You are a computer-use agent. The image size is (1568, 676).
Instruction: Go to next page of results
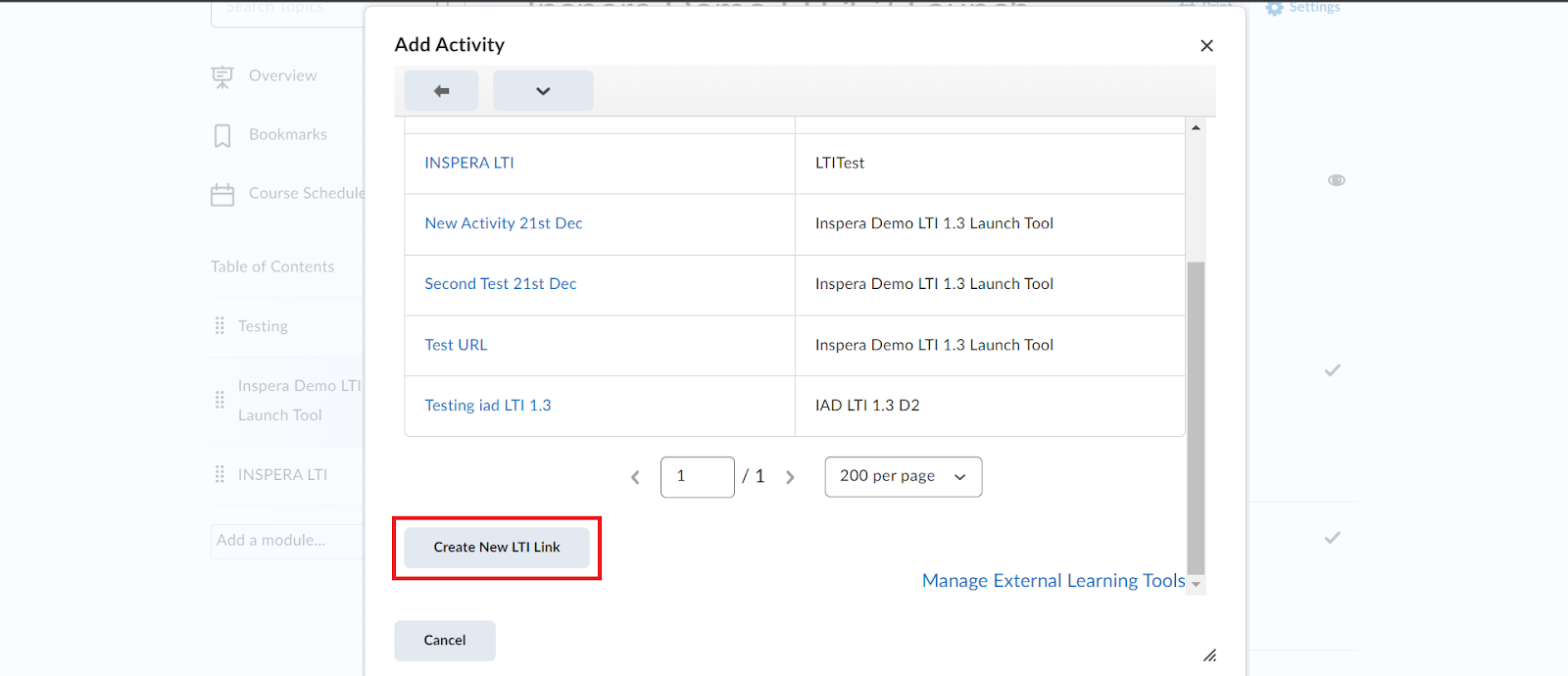point(790,477)
